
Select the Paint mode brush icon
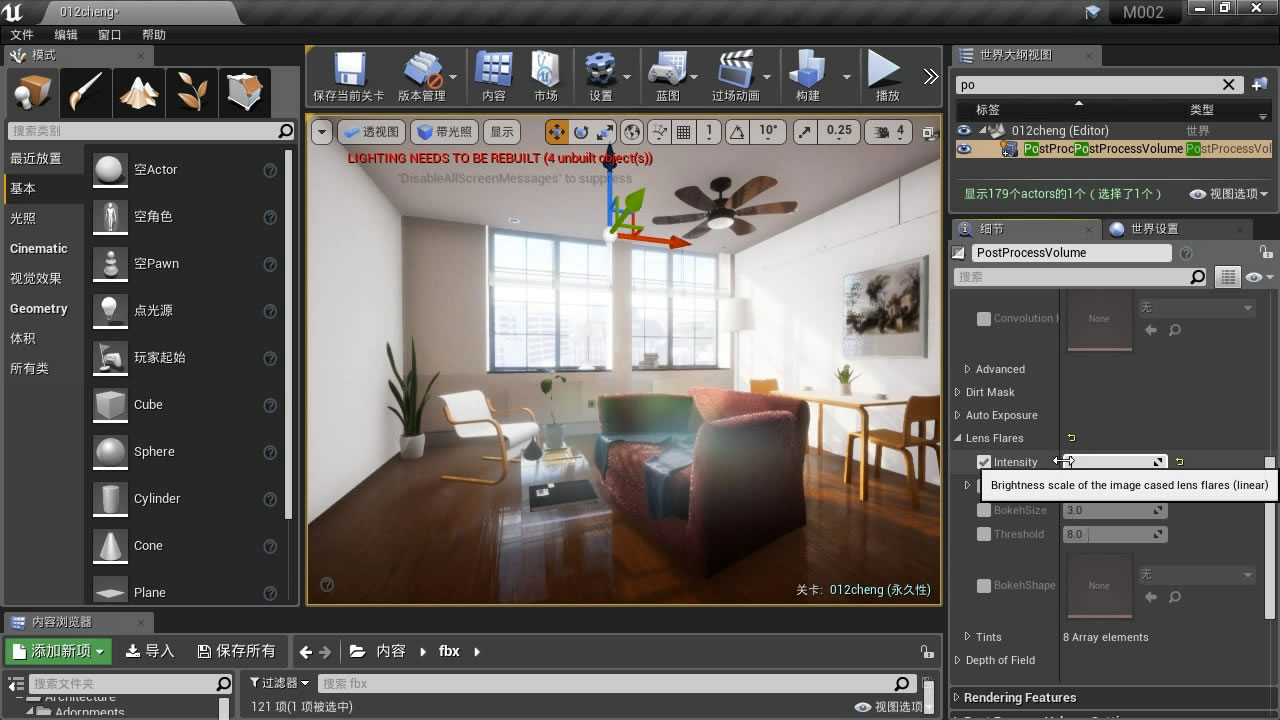pos(85,92)
